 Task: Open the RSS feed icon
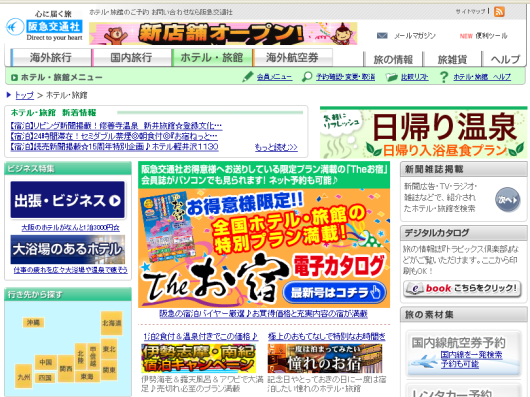pos(499,11)
